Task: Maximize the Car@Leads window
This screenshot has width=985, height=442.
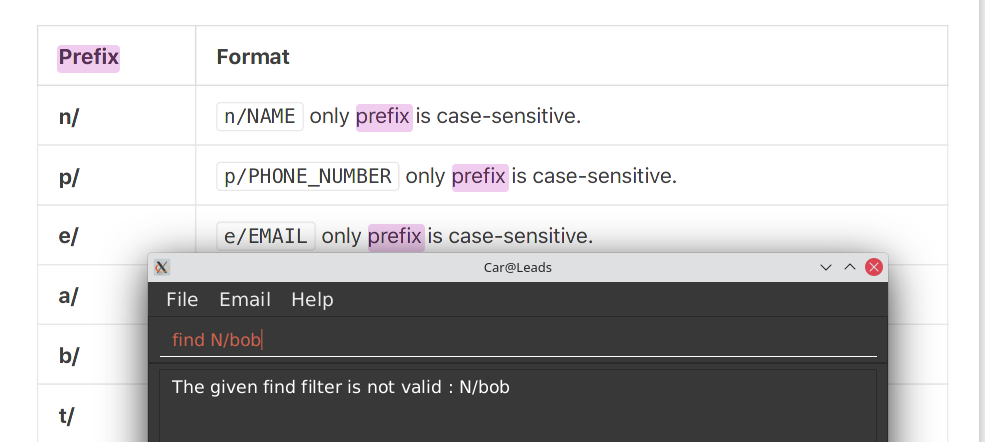Action: [x=849, y=267]
